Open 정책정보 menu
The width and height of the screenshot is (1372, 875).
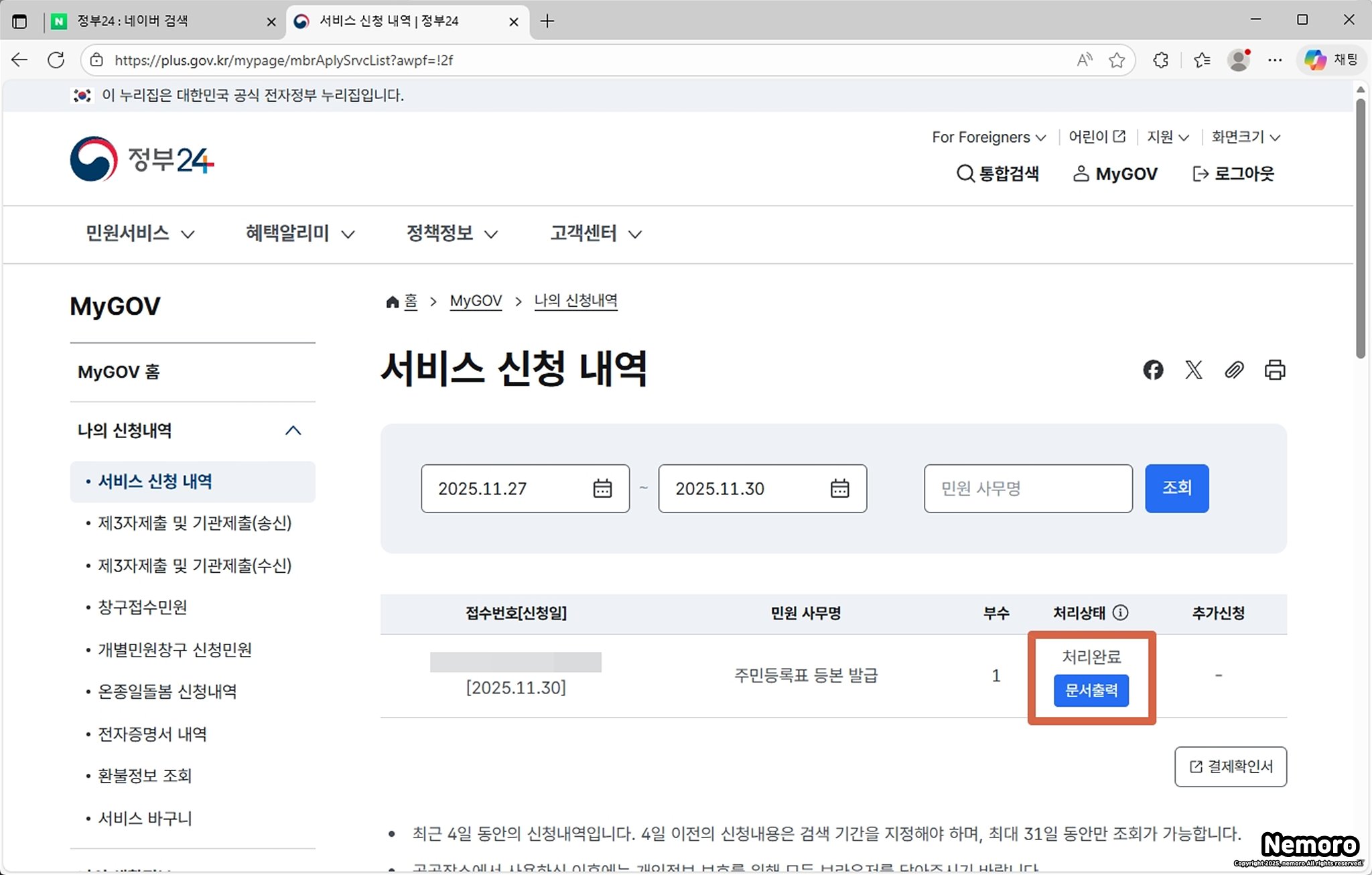pyautogui.click(x=452, y=233)
